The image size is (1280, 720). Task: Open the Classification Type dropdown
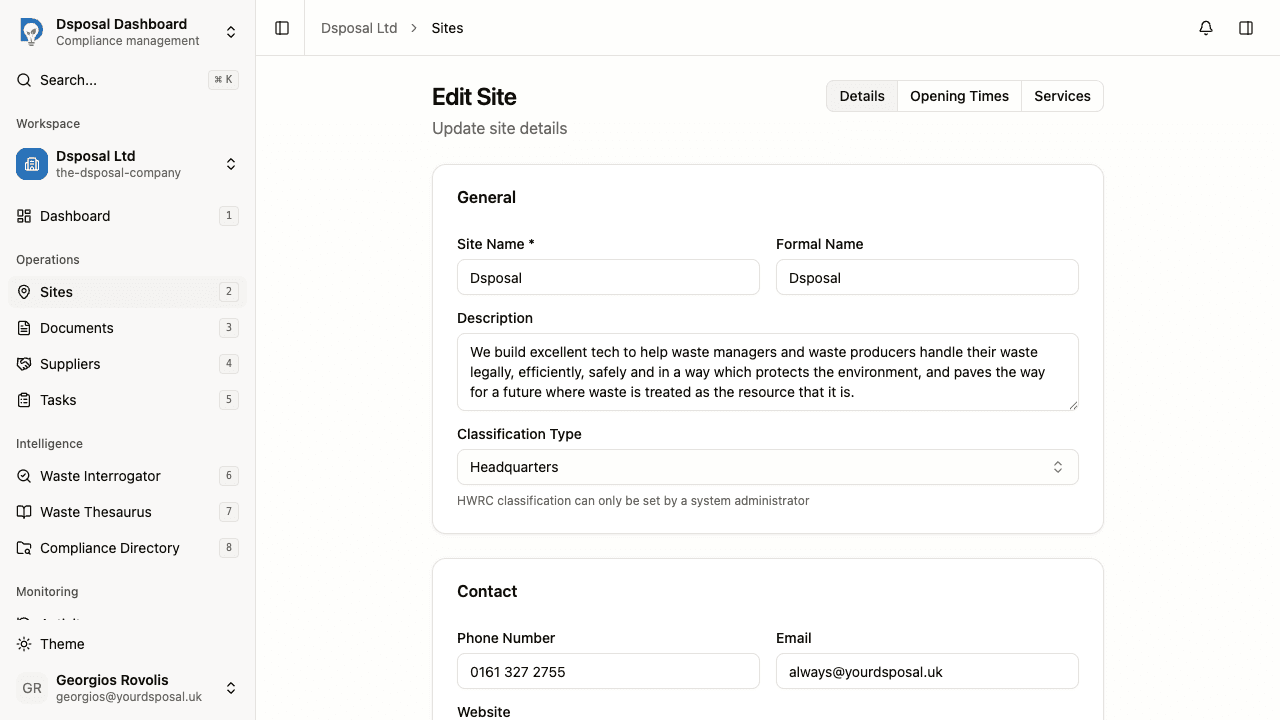pyautogui.click(x=767, y=466)
